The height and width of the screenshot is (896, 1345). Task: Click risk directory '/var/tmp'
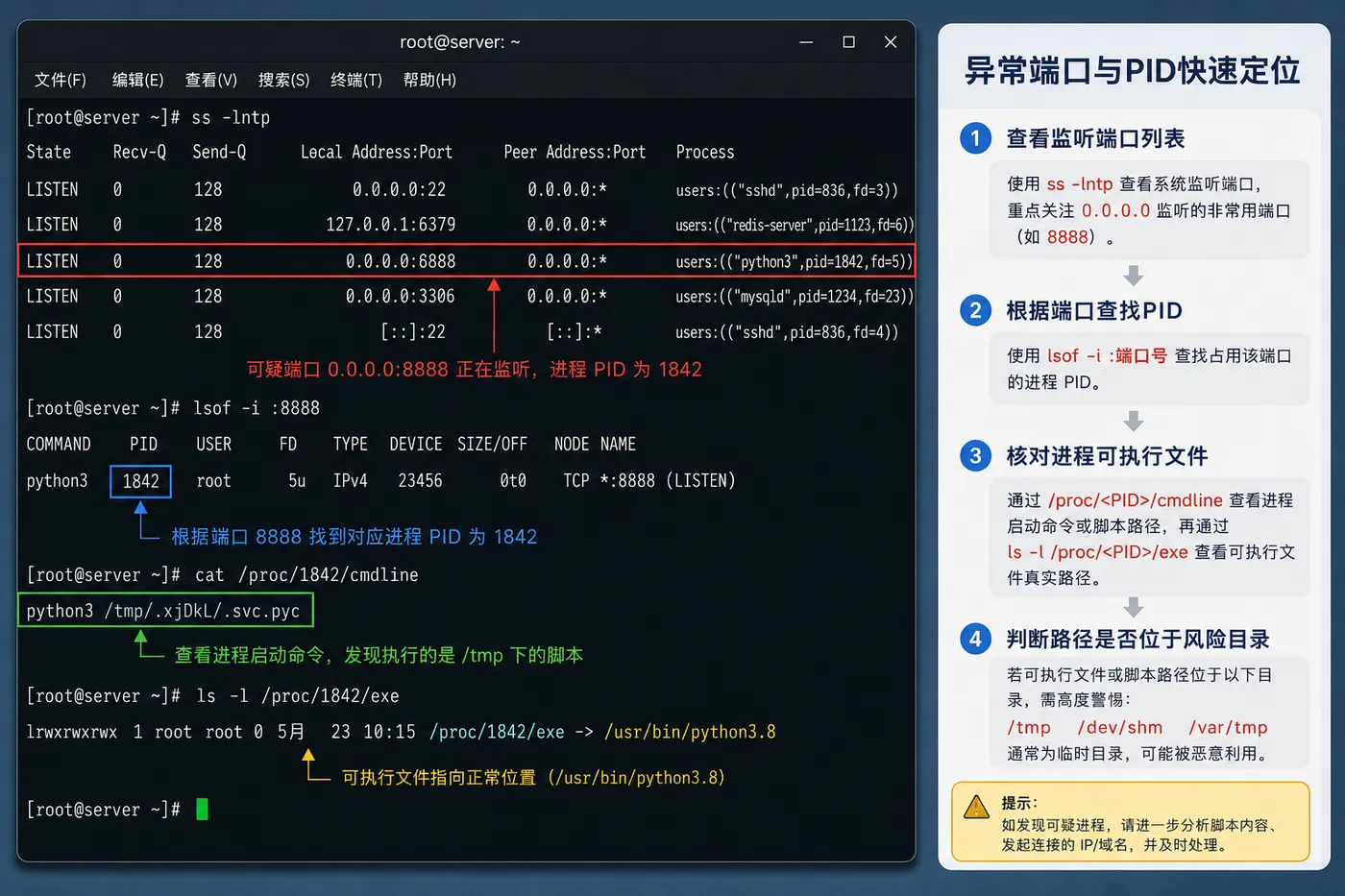1228,727
